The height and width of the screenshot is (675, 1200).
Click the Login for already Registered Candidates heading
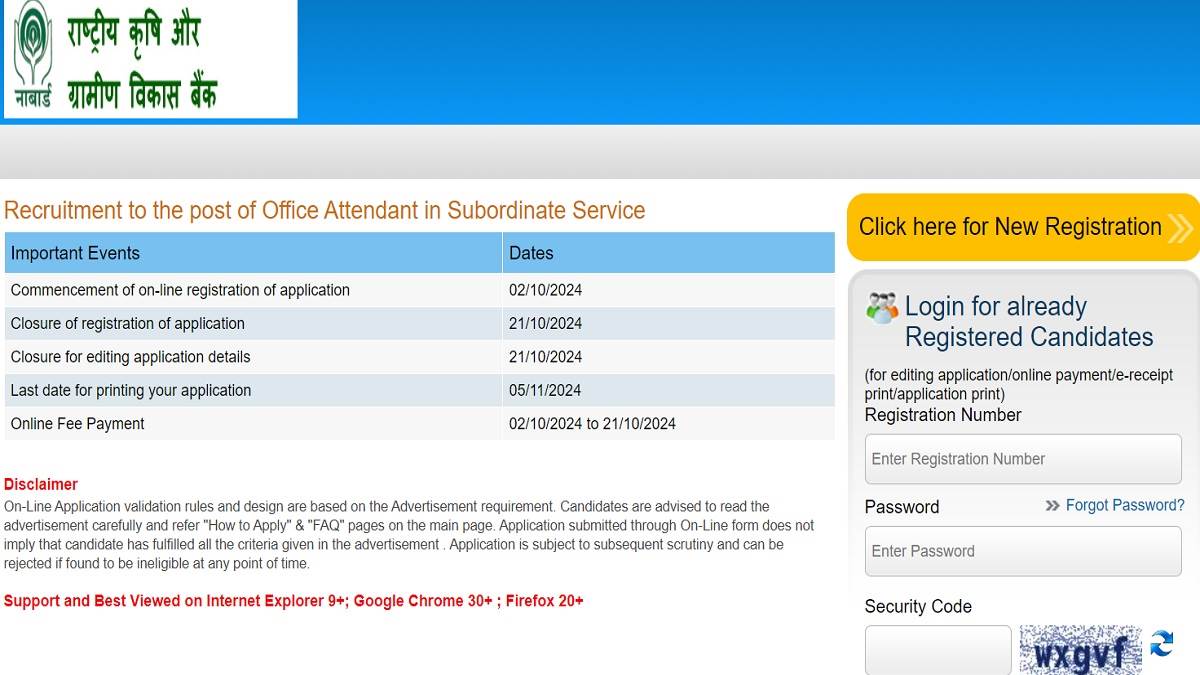tap(1029, 322)
